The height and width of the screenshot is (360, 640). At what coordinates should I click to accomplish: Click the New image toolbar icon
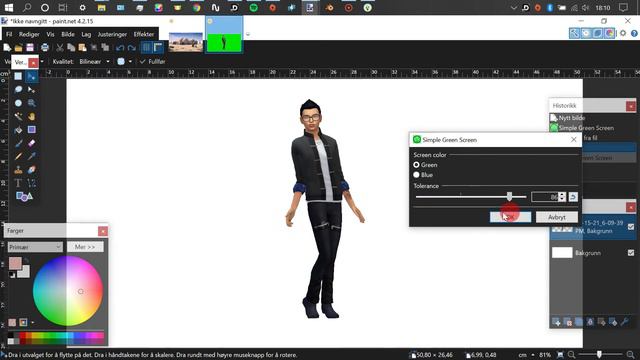(7, 48)
